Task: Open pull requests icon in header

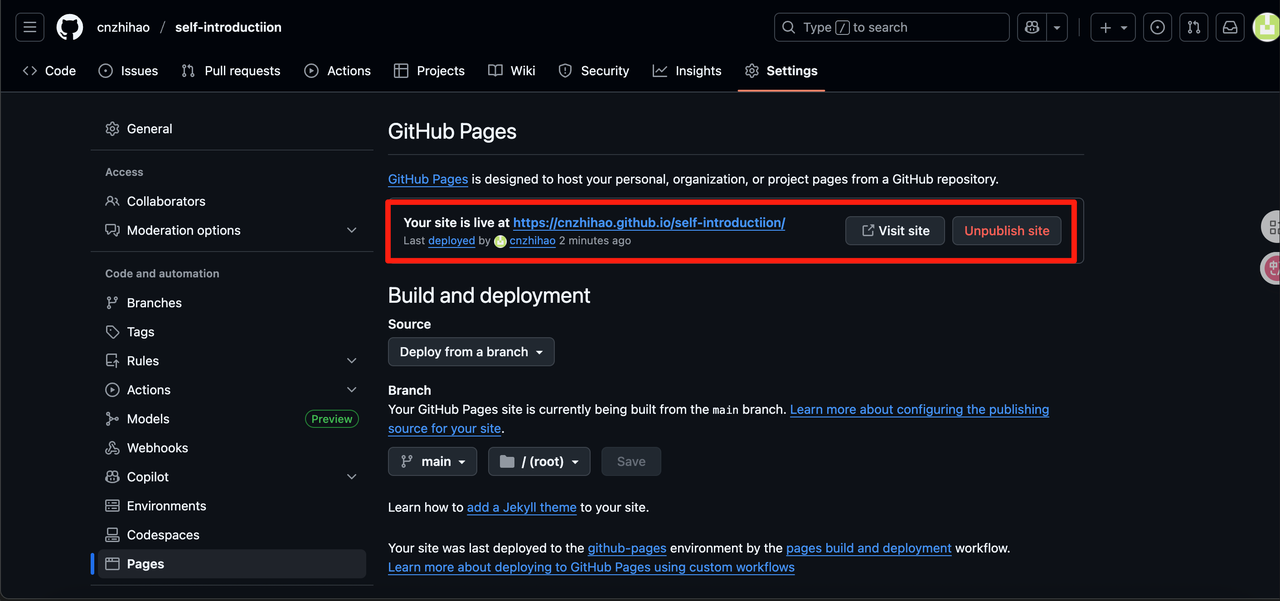Action: coord(1193,28)
